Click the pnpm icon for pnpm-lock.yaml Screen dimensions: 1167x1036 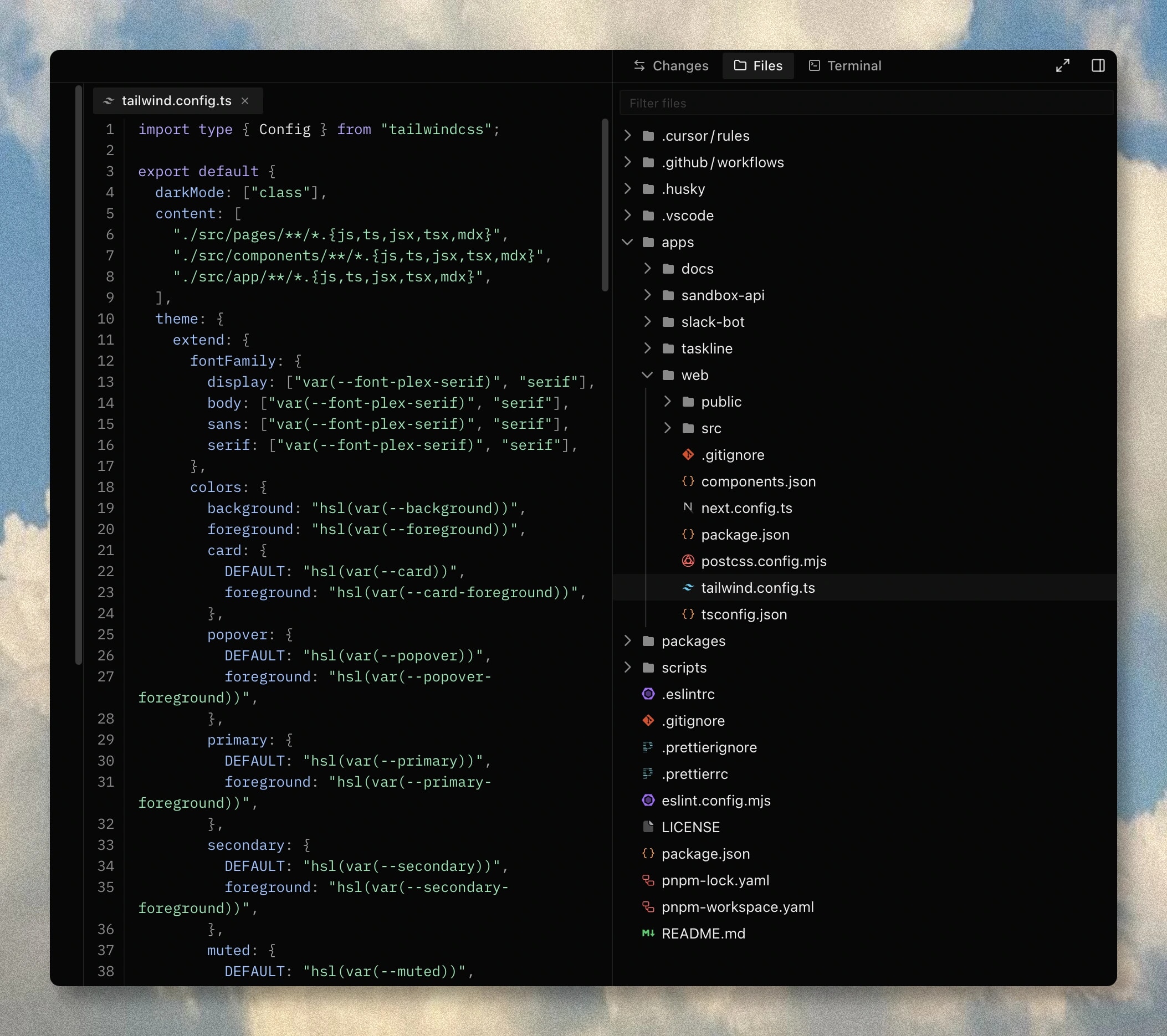[648, 880]
